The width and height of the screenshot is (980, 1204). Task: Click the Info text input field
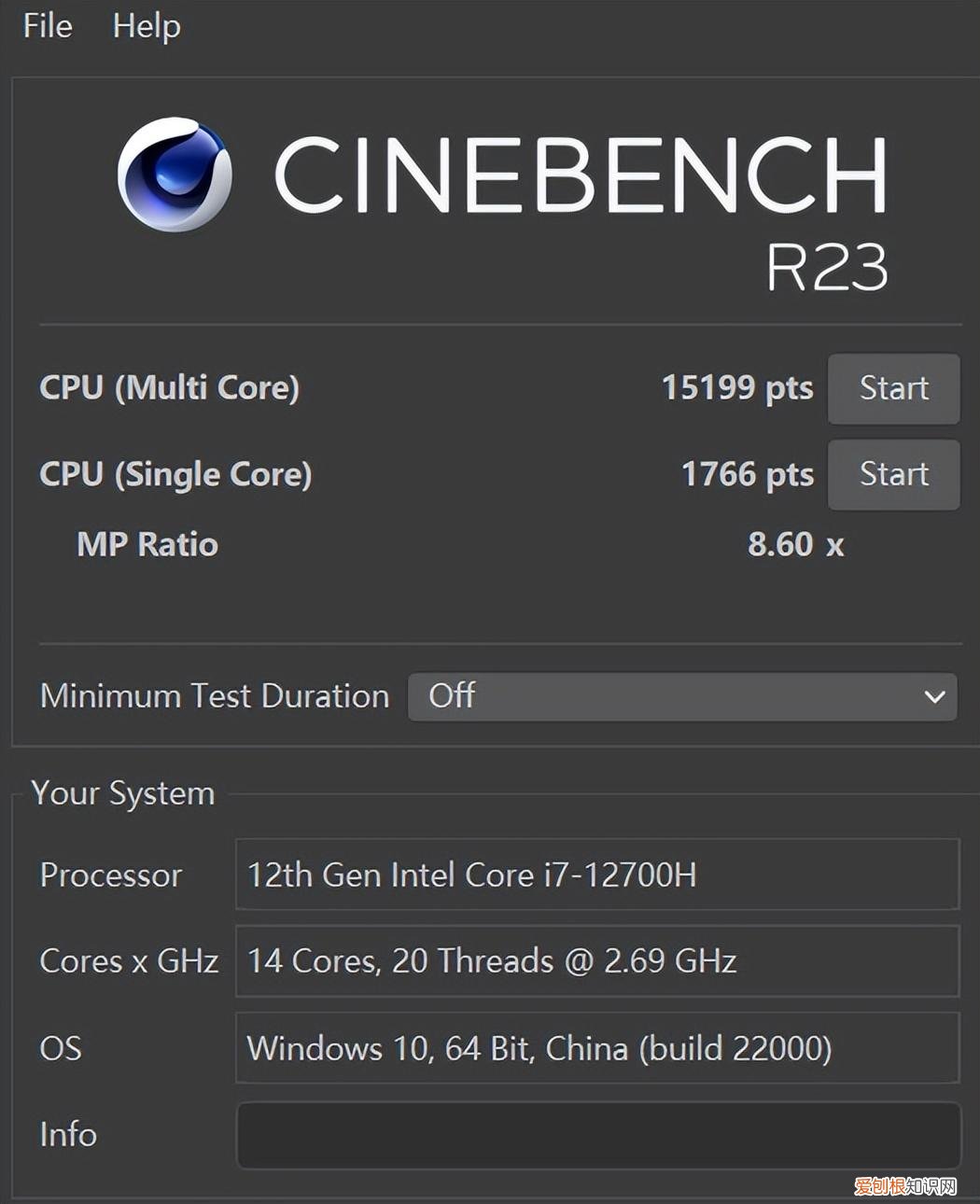tap(598, 1135)
